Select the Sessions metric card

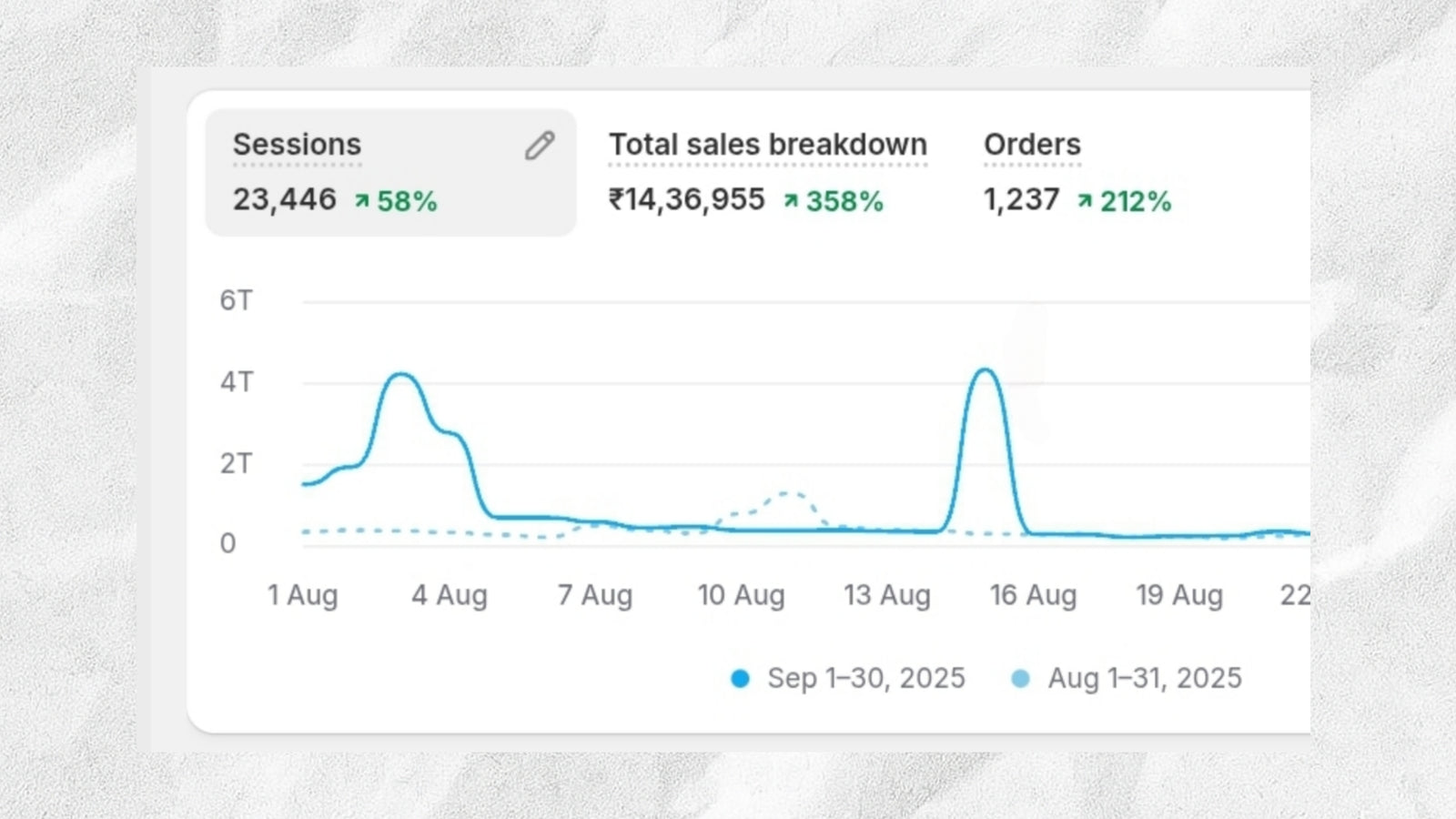click(x=389, y=173)
